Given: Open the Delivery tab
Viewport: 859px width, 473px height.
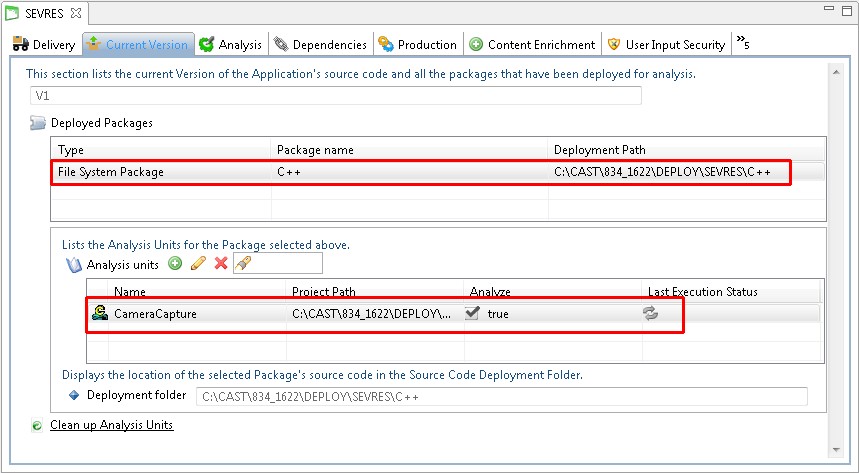Looking at the screenshot, I should tap(44, 44).
